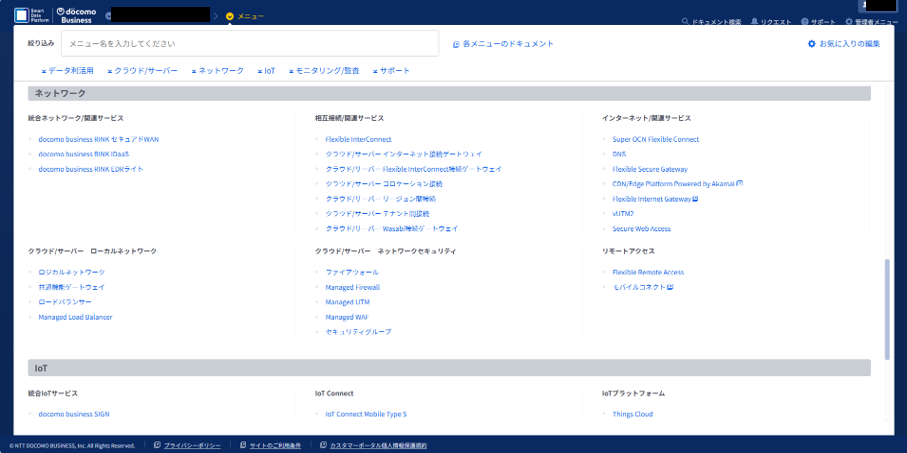The image size is (907, 453).
Task: Collapse the データ利活用 category anchor
Action: coord(67,71)
